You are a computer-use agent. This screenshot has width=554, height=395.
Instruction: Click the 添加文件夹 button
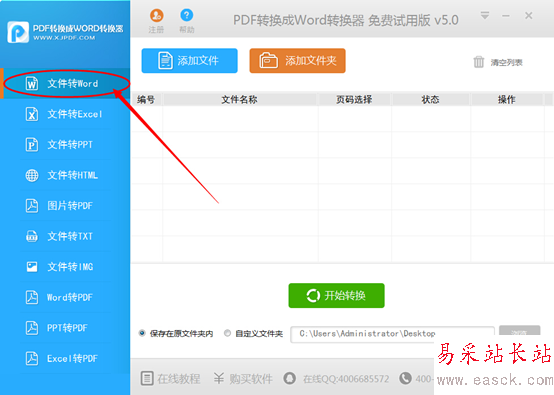click(297, 61)
